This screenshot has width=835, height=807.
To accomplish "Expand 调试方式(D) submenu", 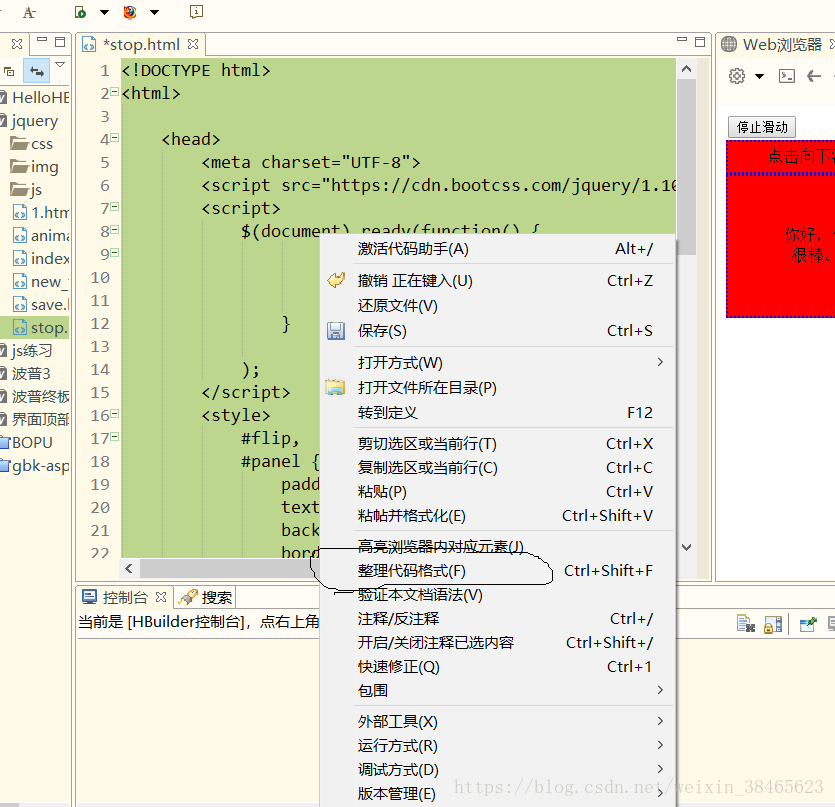I will coord(498,770).
